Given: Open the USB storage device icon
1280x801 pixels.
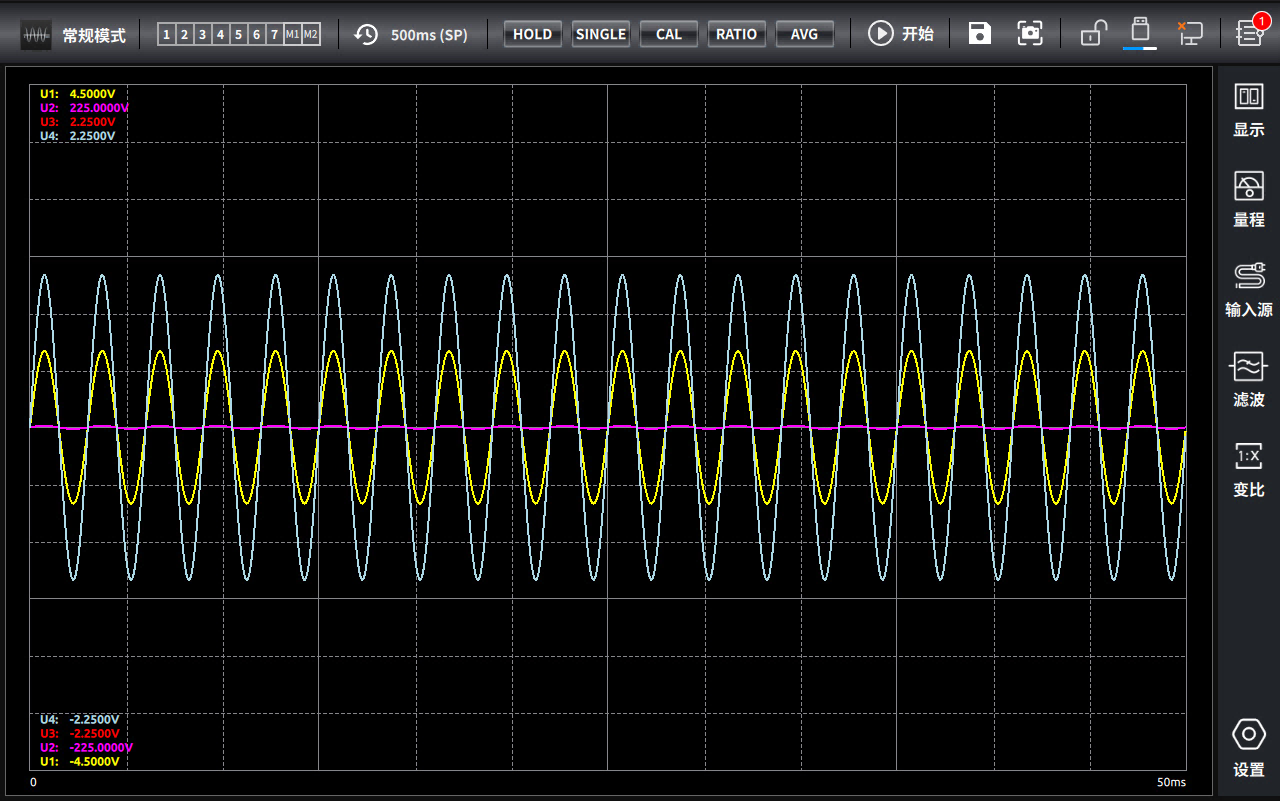Looking at the screenshot, I should (1139, 32).
